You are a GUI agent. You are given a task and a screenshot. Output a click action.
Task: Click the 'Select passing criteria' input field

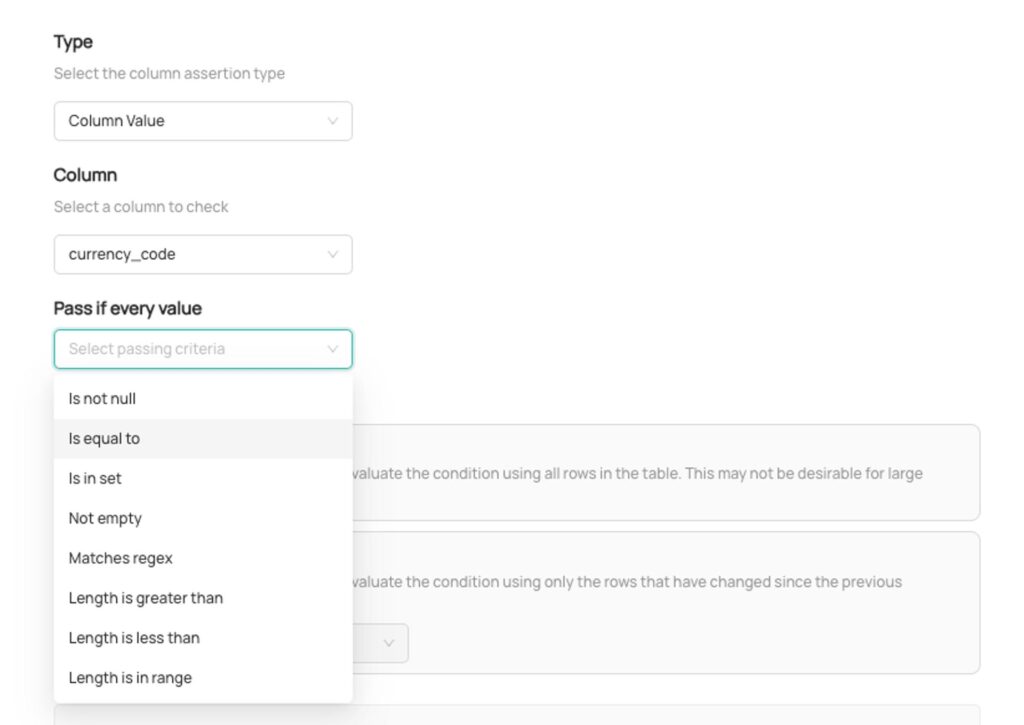pos(190,349)
